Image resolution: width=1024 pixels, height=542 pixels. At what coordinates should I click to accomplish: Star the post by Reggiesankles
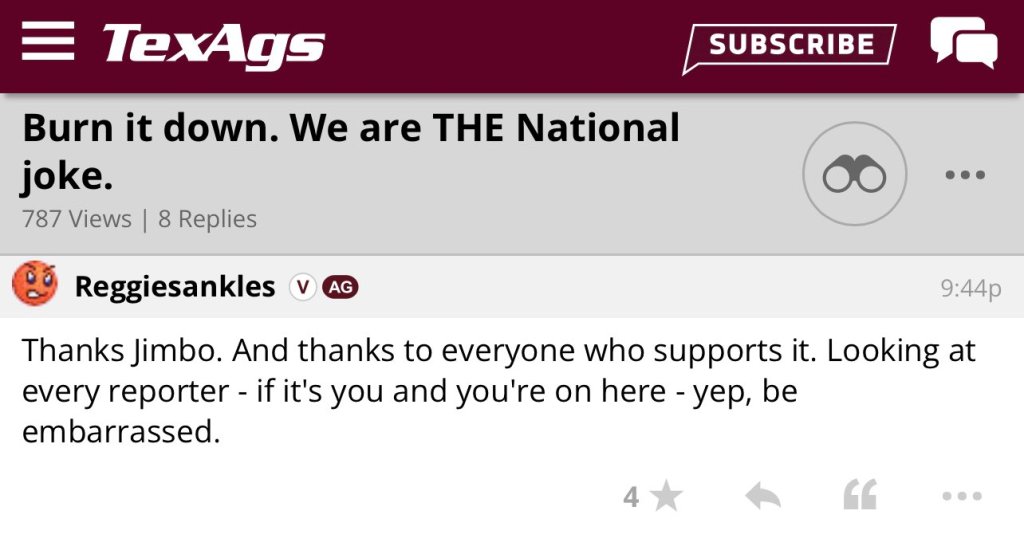tap(666, 496)
